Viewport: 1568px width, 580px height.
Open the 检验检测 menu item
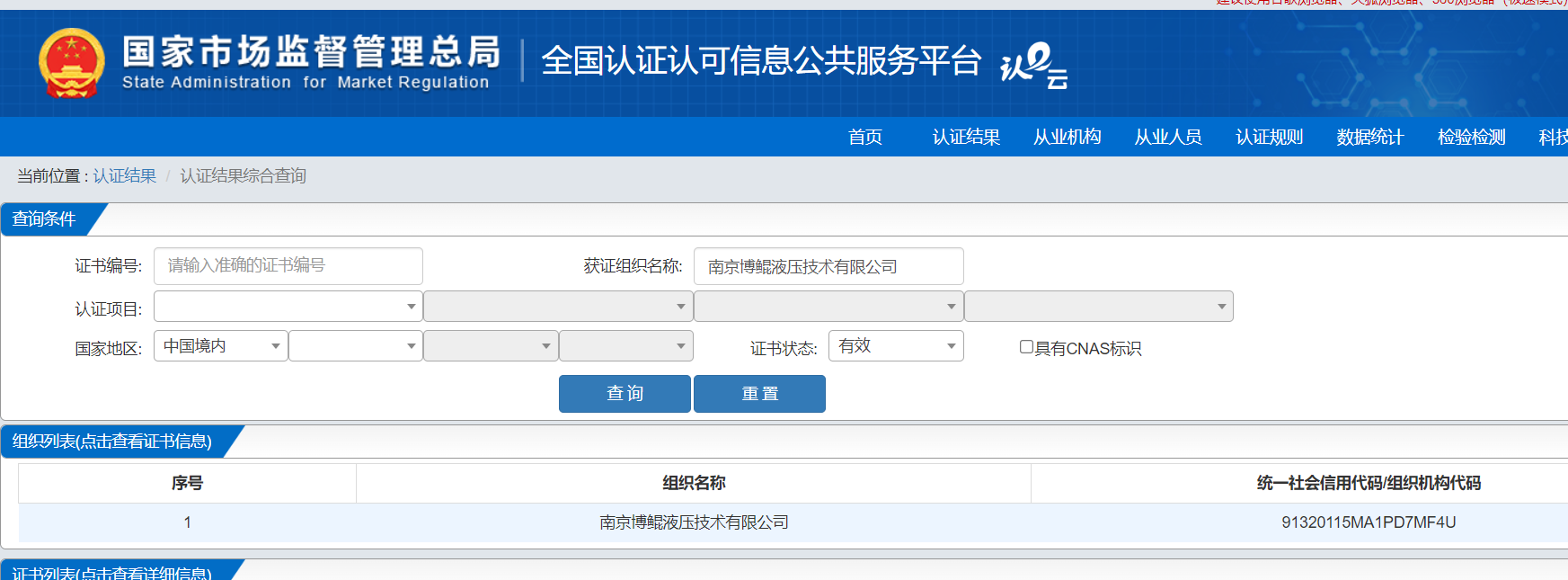click(x=1471, y=137)
